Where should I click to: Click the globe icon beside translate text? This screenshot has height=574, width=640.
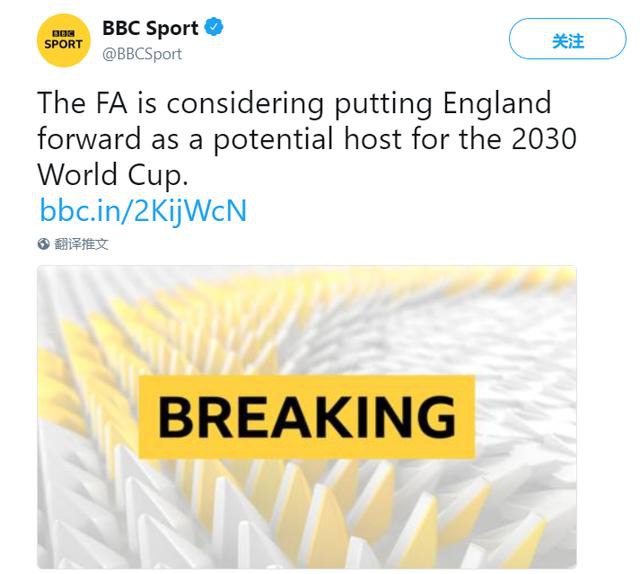click(x=43, y=244)
